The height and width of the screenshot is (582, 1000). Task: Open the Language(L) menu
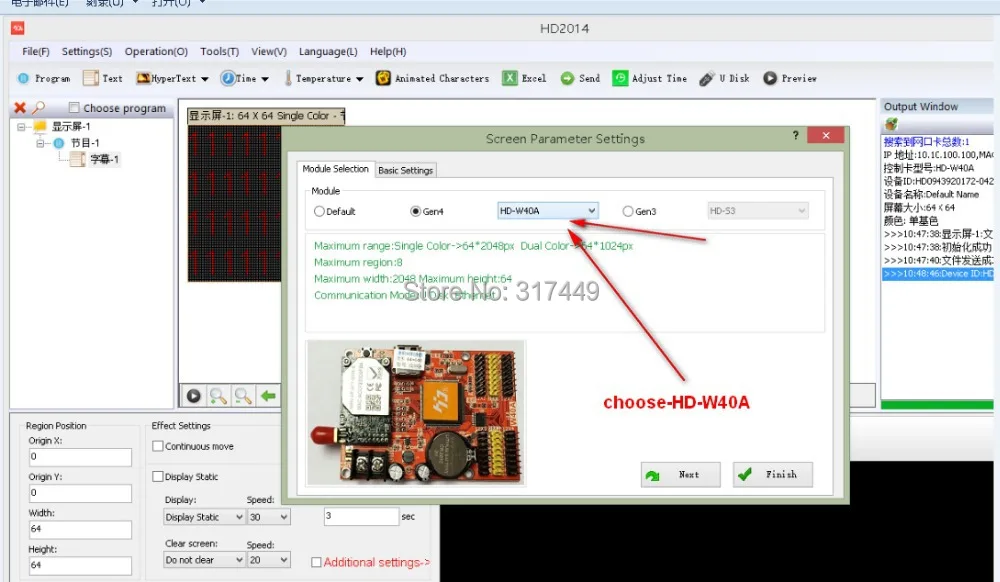328,52
